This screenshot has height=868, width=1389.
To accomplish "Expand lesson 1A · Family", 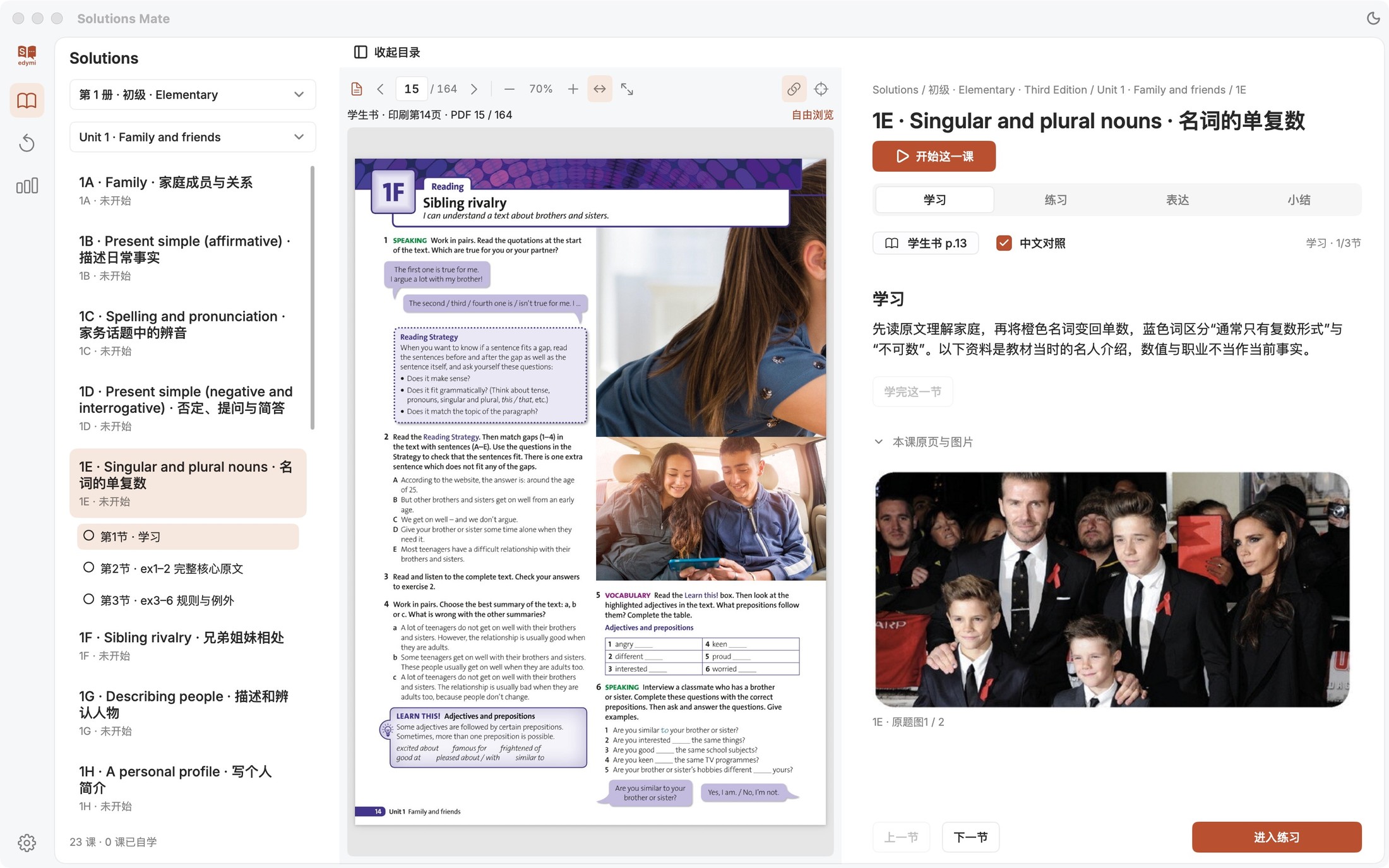I will [x=188, y=191].
